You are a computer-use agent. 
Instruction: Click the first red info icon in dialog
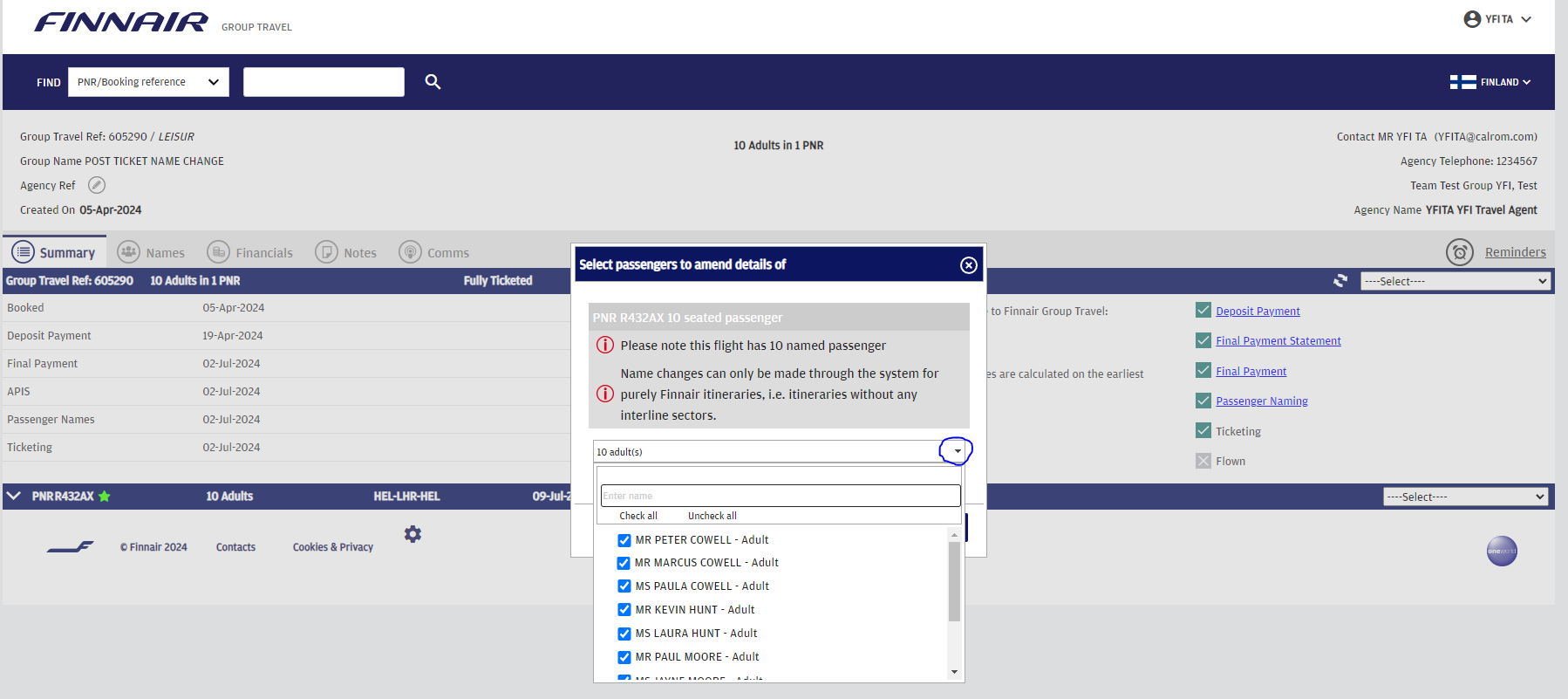pos(604,345)
